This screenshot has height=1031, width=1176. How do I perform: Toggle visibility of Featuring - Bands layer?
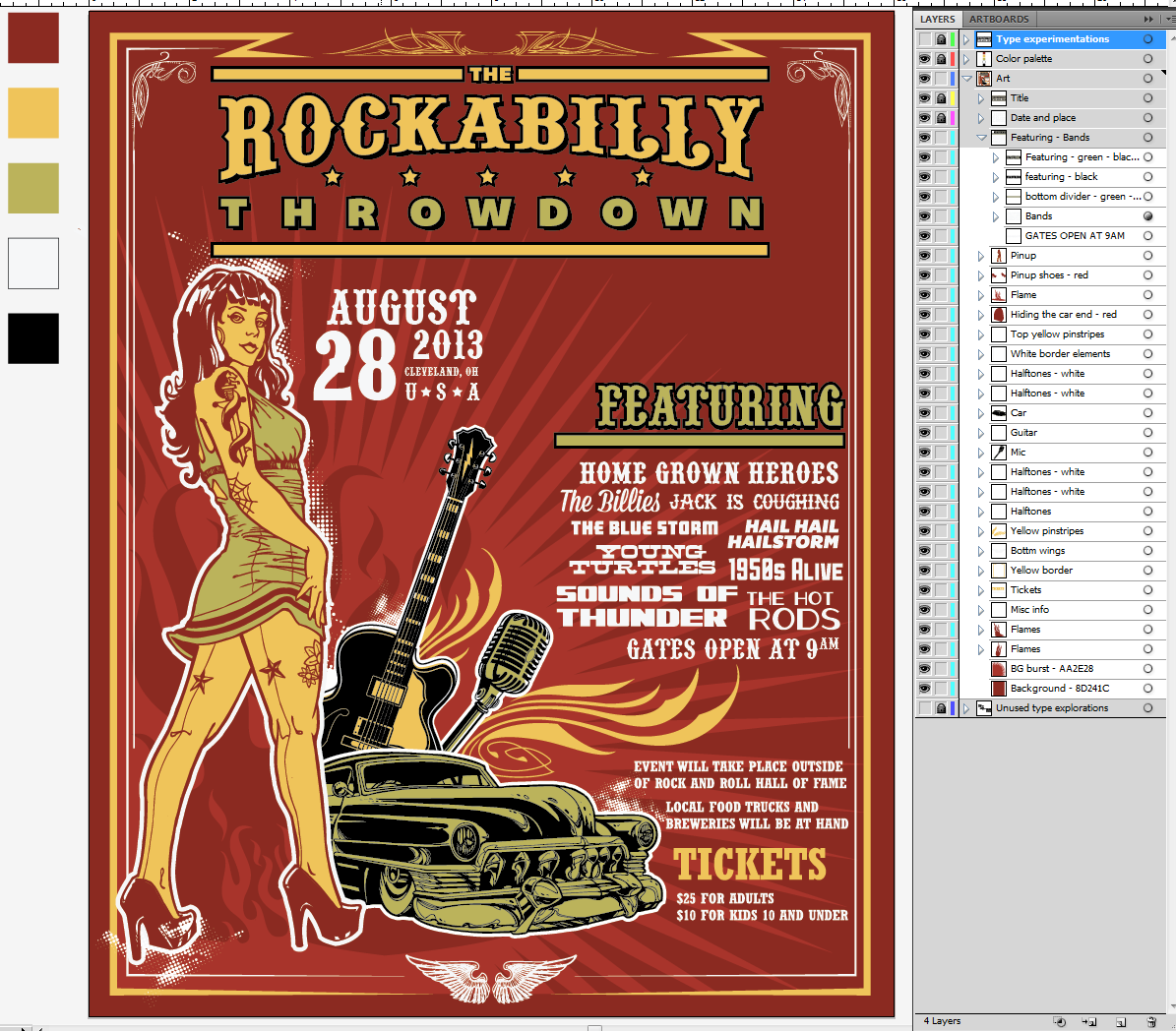(x=925, y=137)
